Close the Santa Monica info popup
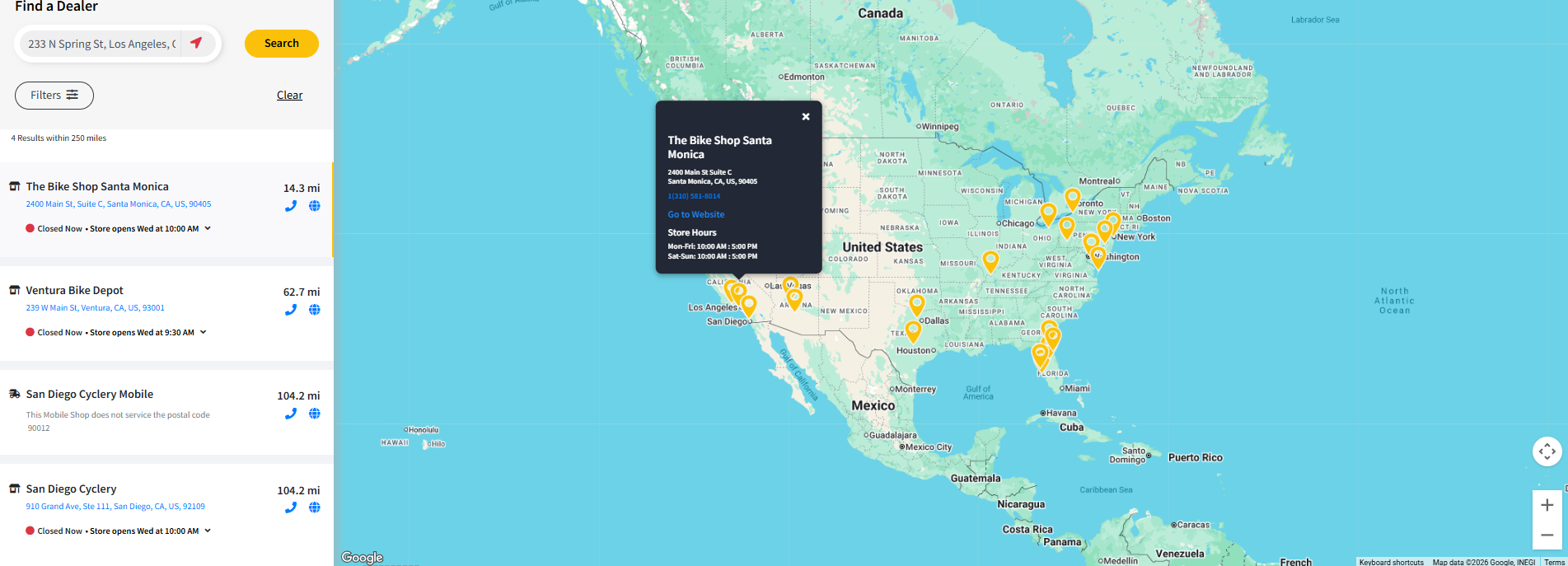 point(805,116)
